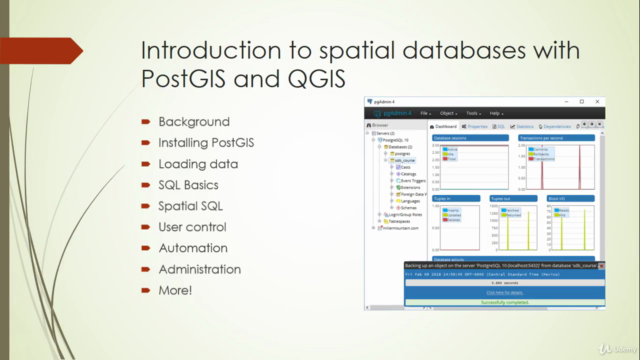640x360 pixels.
Task: Collapse the Databases (2) tree node
Action: tap(380, 147)
